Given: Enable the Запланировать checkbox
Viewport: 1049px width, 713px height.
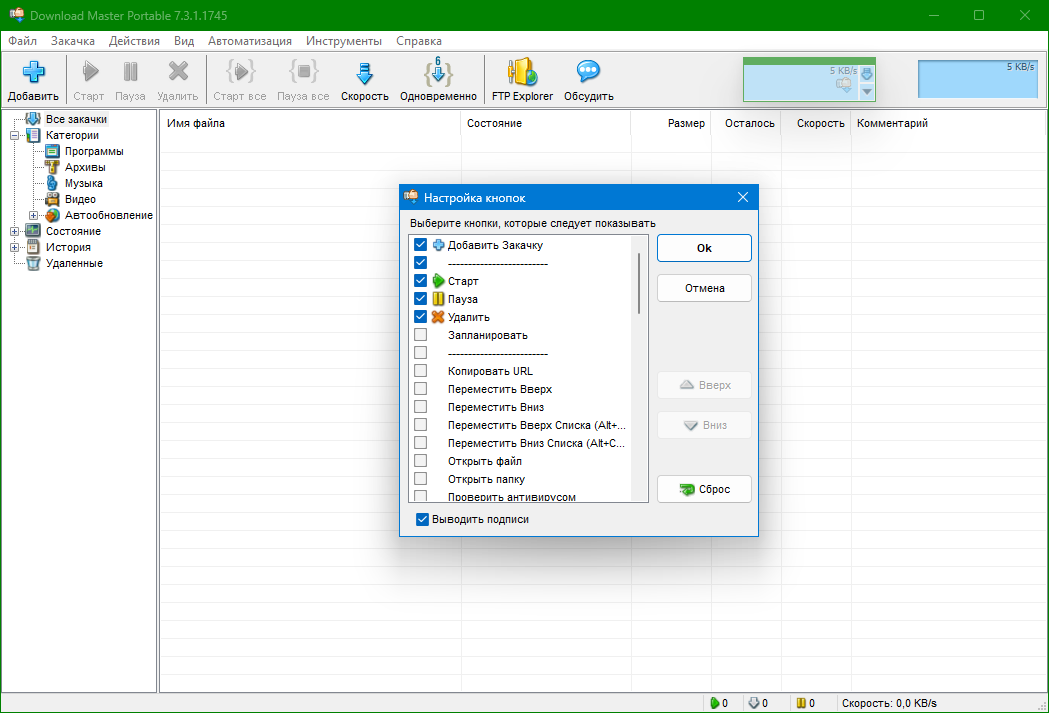Looking at the screenshot, I should (421, 335).
